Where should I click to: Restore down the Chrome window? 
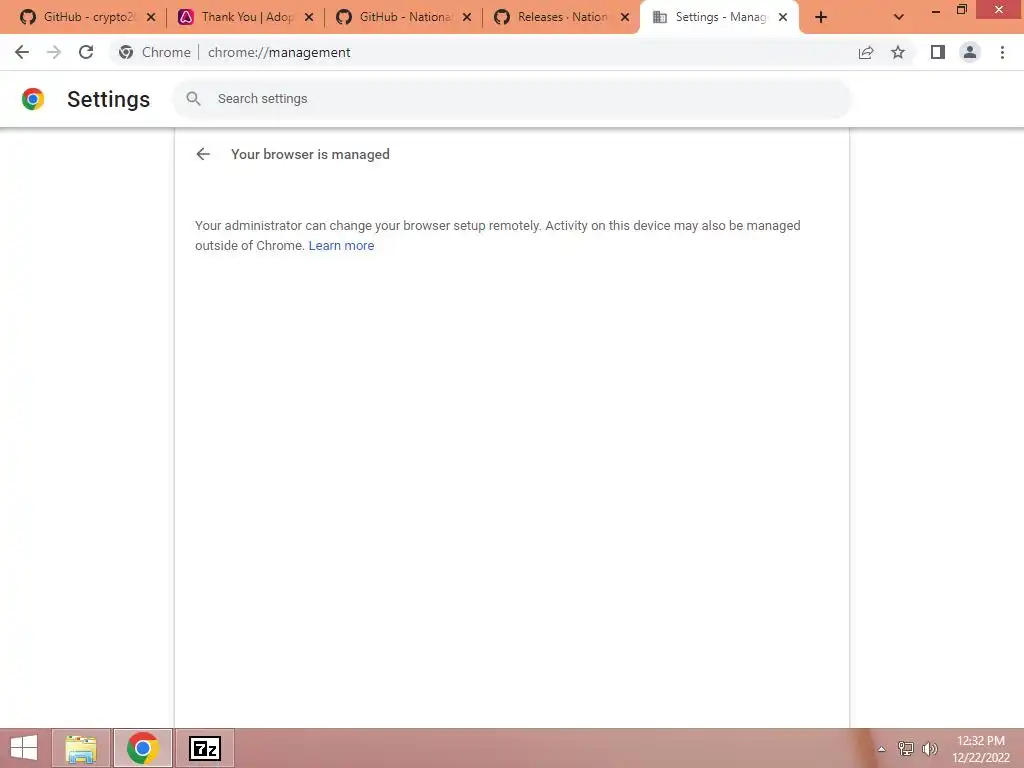tap(961, 9)
